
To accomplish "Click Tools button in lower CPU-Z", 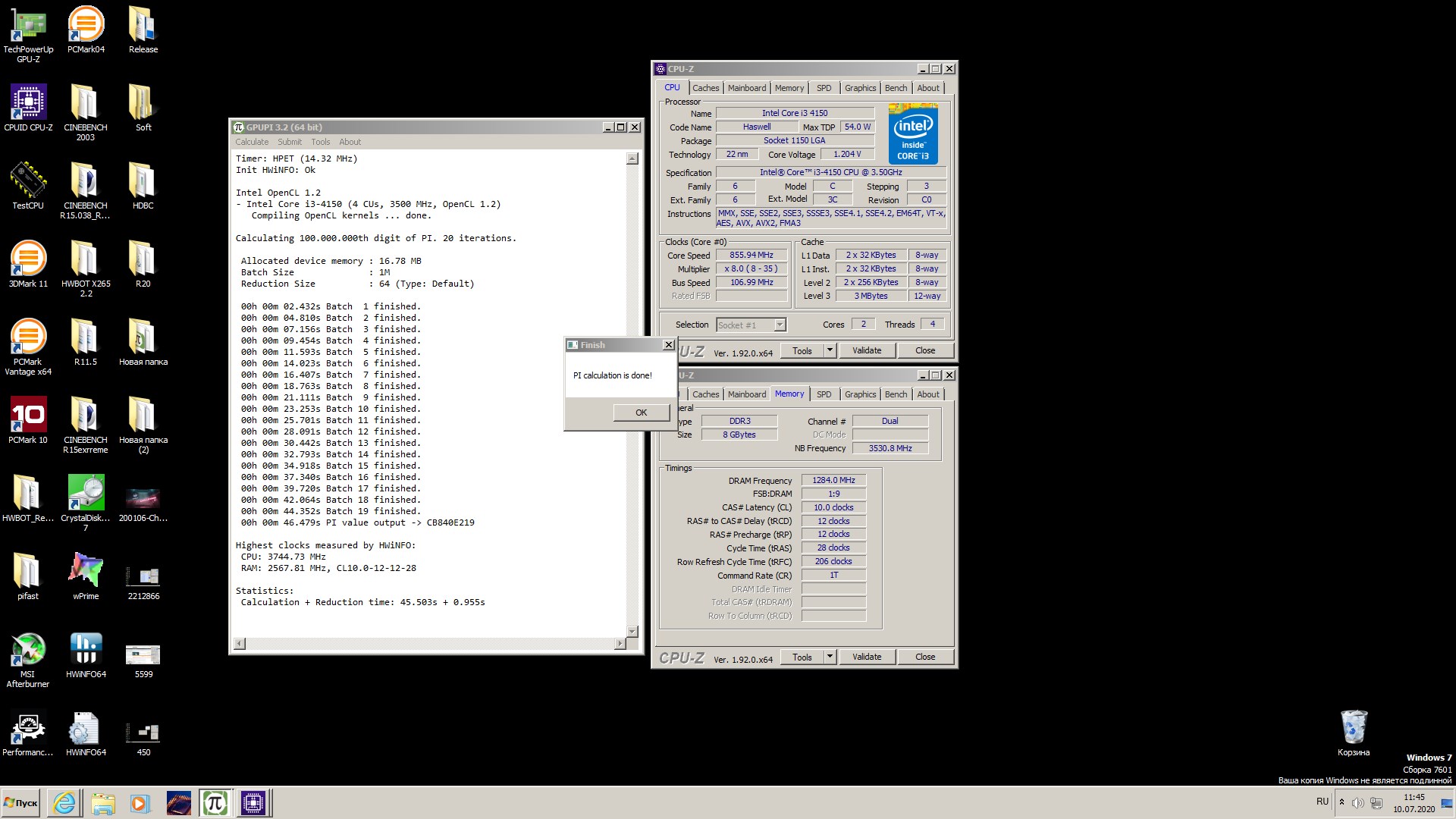I will tap(802, 657).
